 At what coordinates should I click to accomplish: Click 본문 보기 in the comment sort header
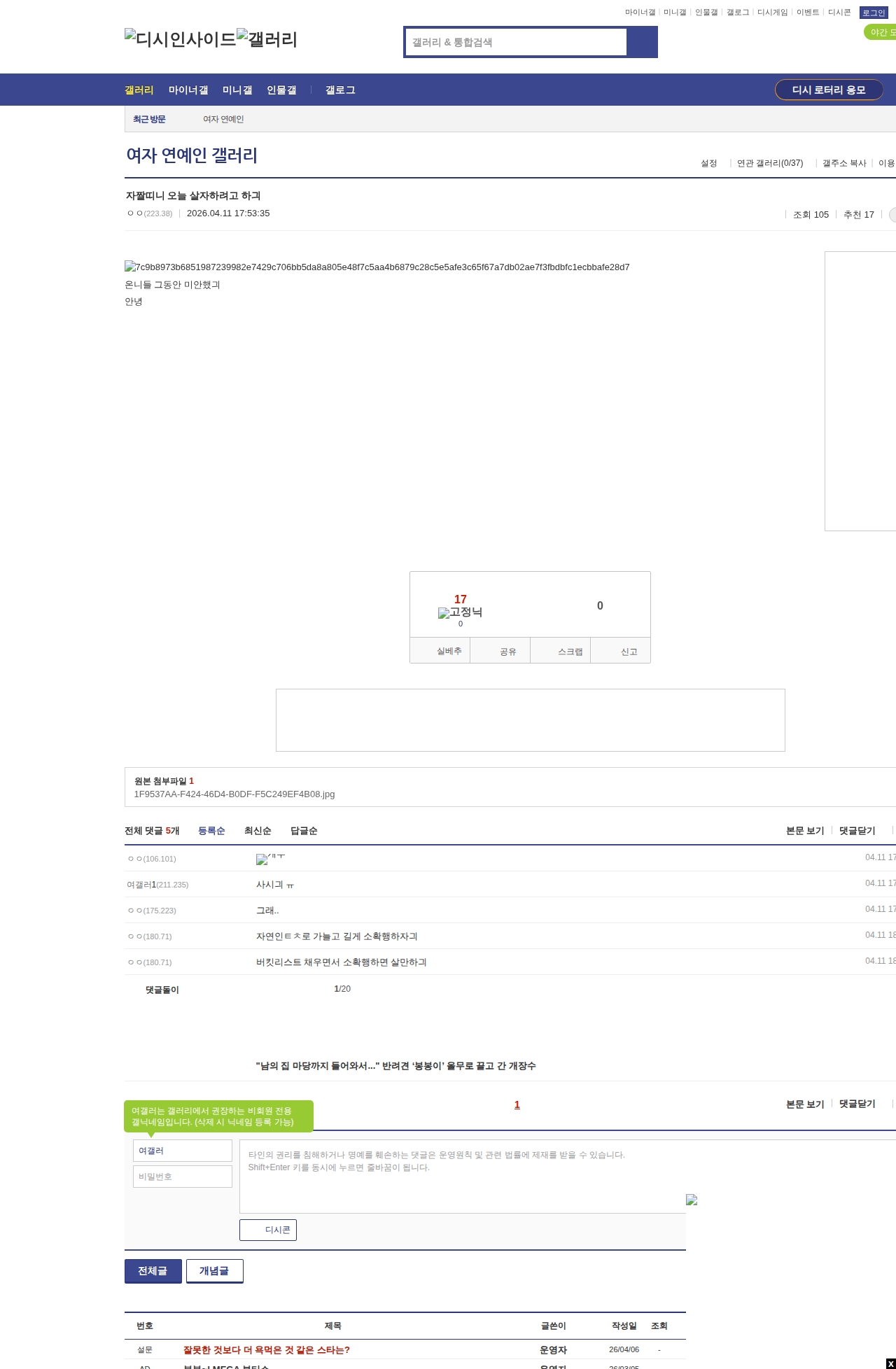click(805, 831)
